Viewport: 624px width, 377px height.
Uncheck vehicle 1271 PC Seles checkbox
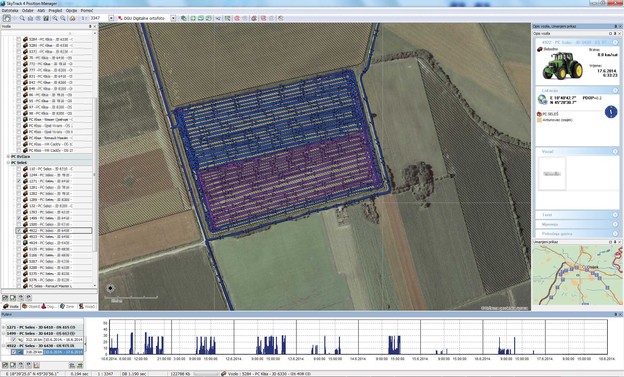coord(19,181)
